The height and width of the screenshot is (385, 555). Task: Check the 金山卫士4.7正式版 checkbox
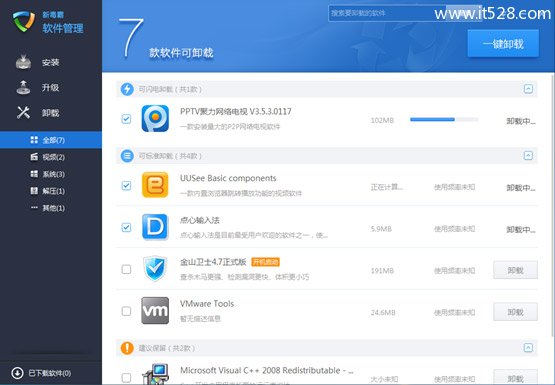[126, 269]
